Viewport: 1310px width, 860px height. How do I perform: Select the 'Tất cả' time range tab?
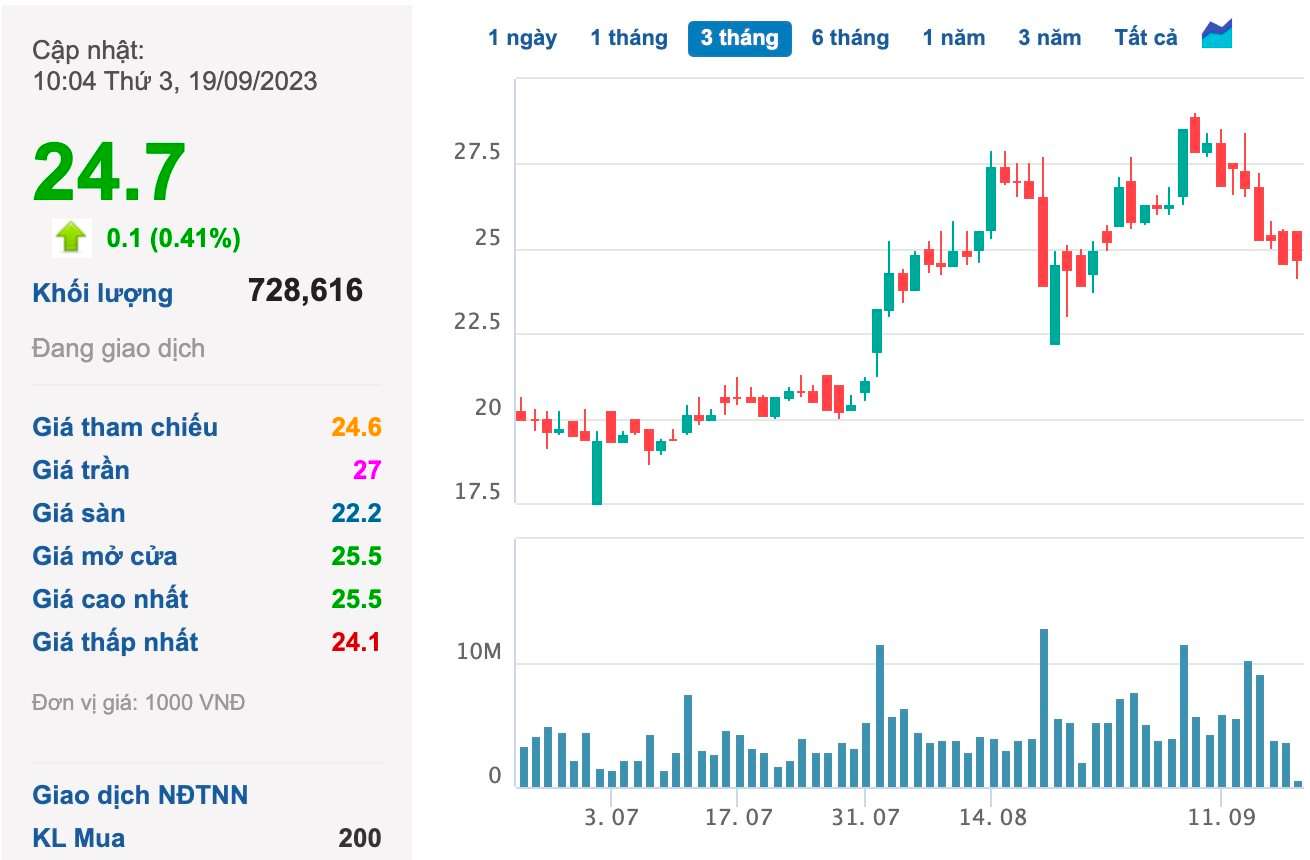[1146, 38]
